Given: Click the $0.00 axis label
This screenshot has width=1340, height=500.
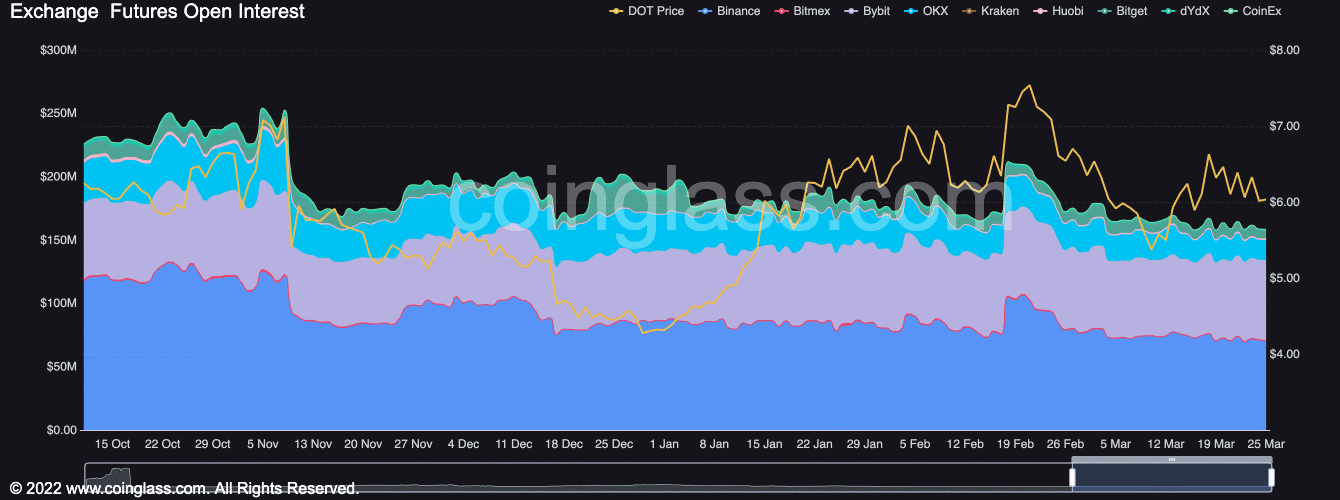Looking at the screenshot, I should pyautogui.click(x=61, y=430).
